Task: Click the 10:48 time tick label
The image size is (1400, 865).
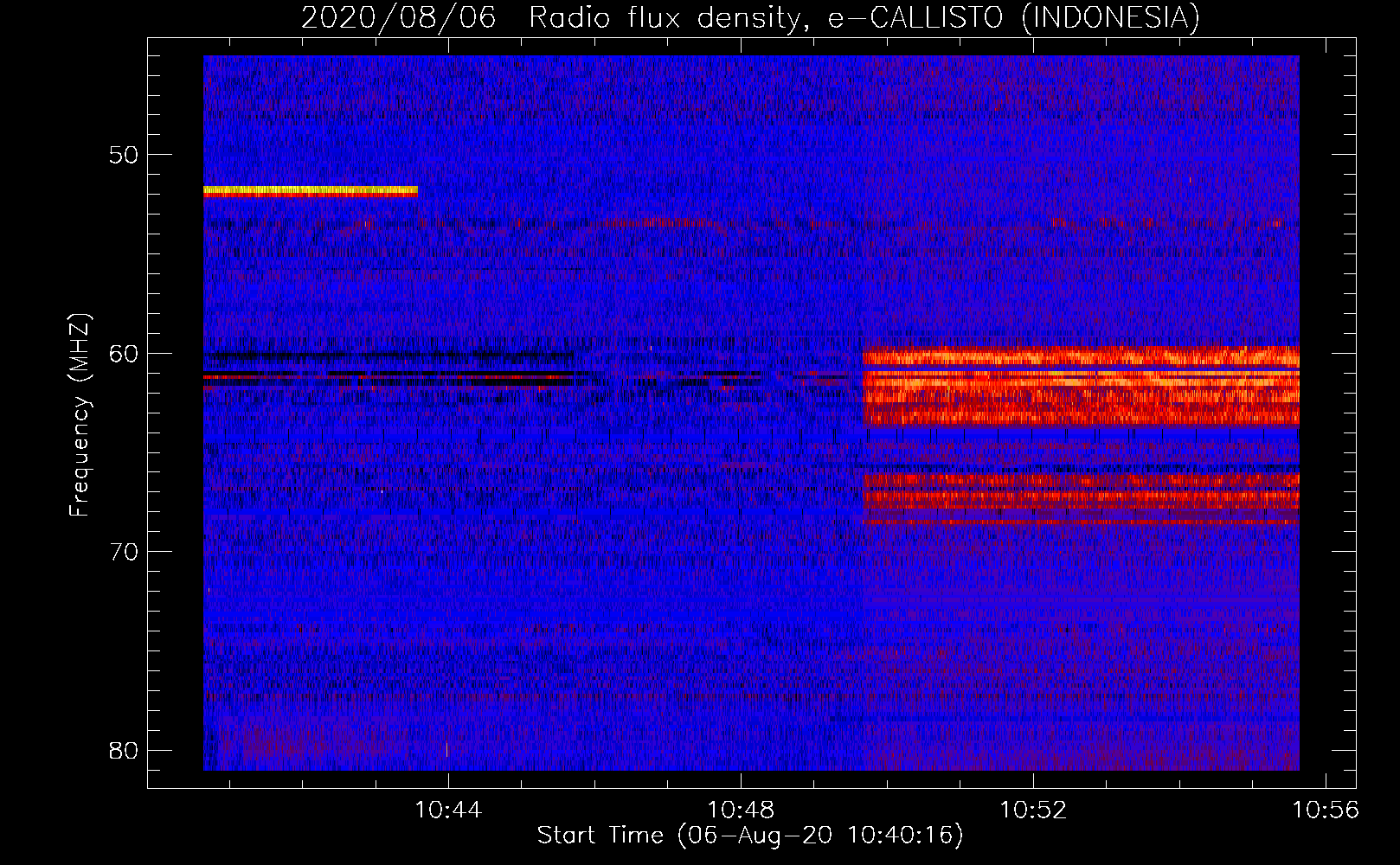Action: click(x=741, y=811)
